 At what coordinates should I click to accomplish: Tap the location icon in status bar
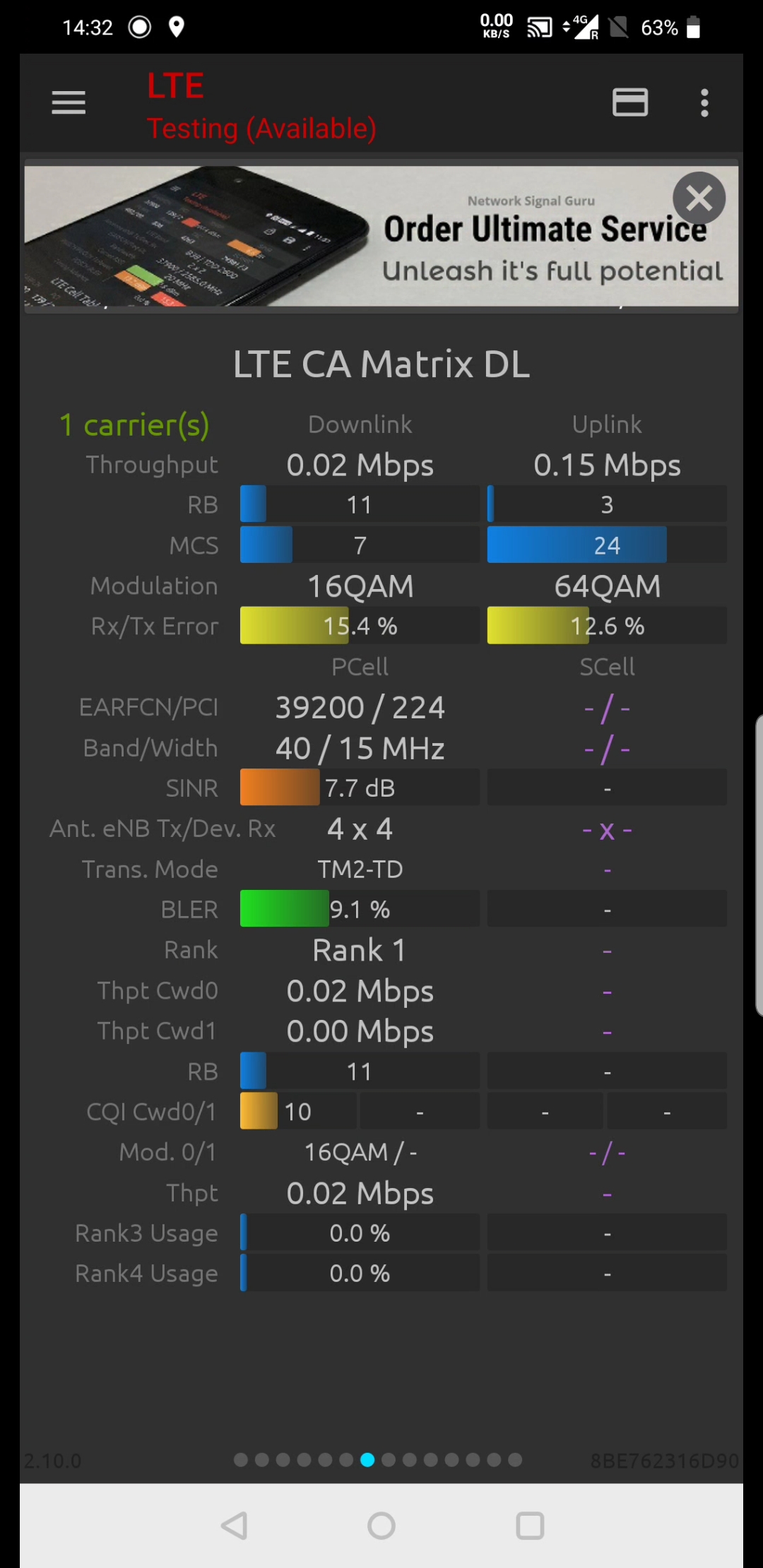pyautogui.click(x=177, y=28)
